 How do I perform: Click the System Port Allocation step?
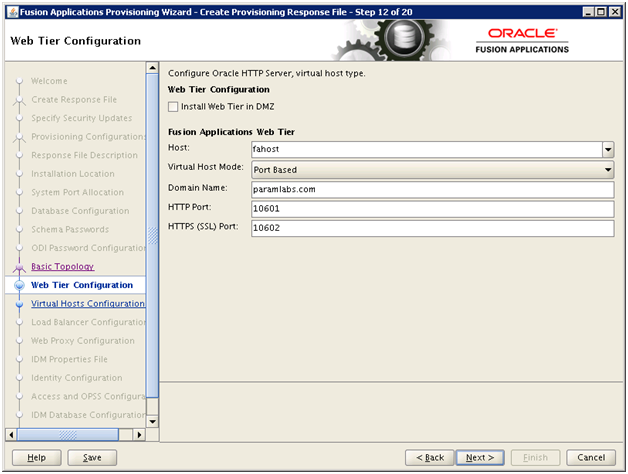(78, 192)
